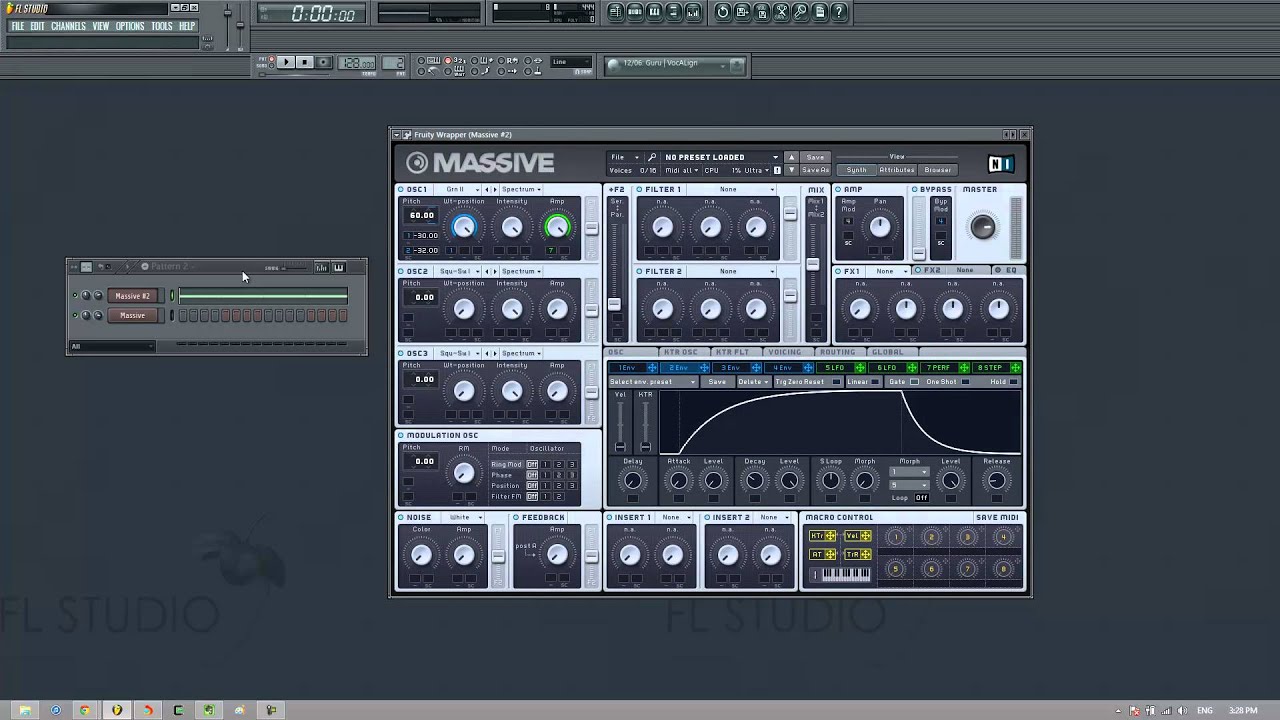Viewport: 1280px width, 720px height.
Task: Open the NO PRESET LOADED dropdown
Action: [721, 157]
